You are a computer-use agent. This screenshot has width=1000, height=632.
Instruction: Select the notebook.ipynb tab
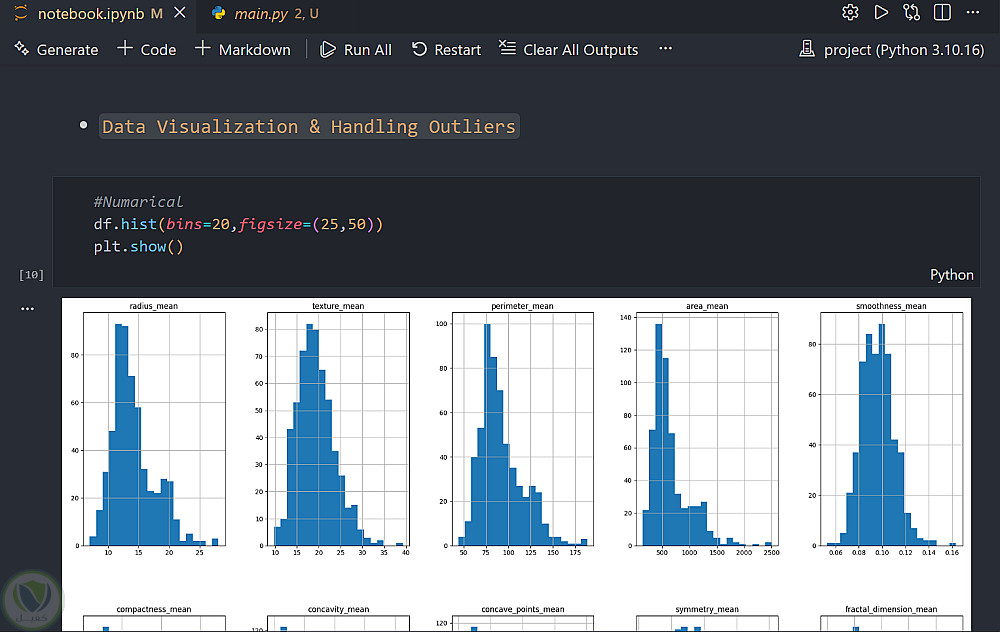click(90, 13)
